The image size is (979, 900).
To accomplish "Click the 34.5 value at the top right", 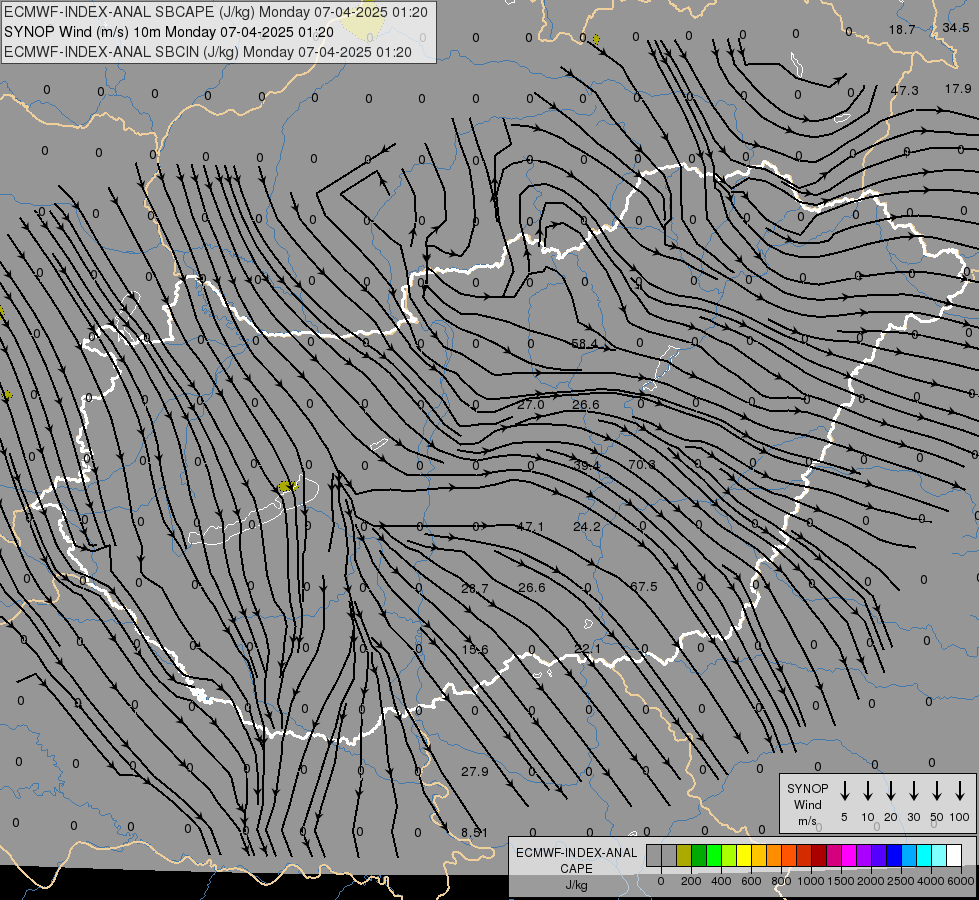I will point(955,27).
